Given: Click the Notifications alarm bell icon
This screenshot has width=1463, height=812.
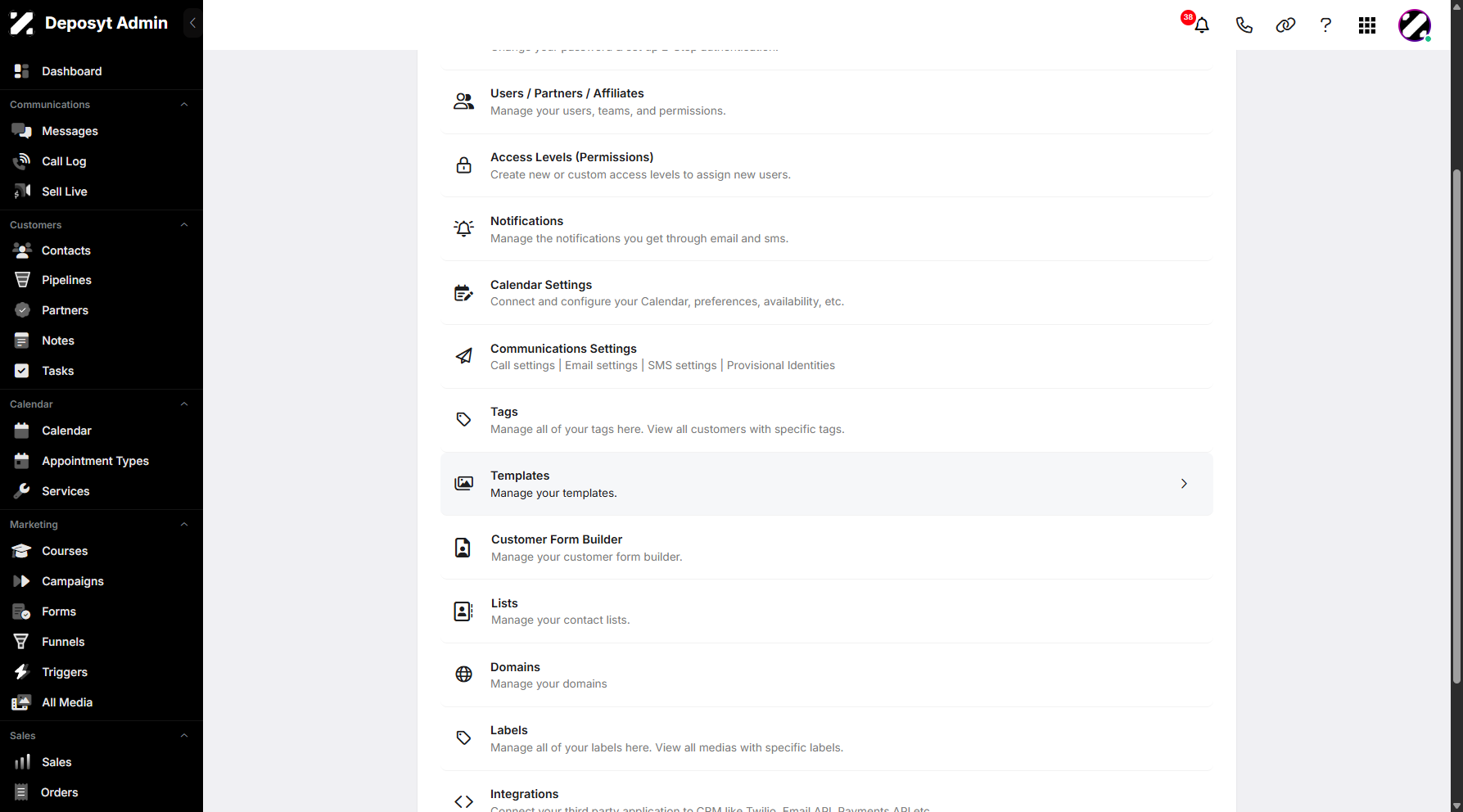Looking at the screenshot, I should 463,229.
